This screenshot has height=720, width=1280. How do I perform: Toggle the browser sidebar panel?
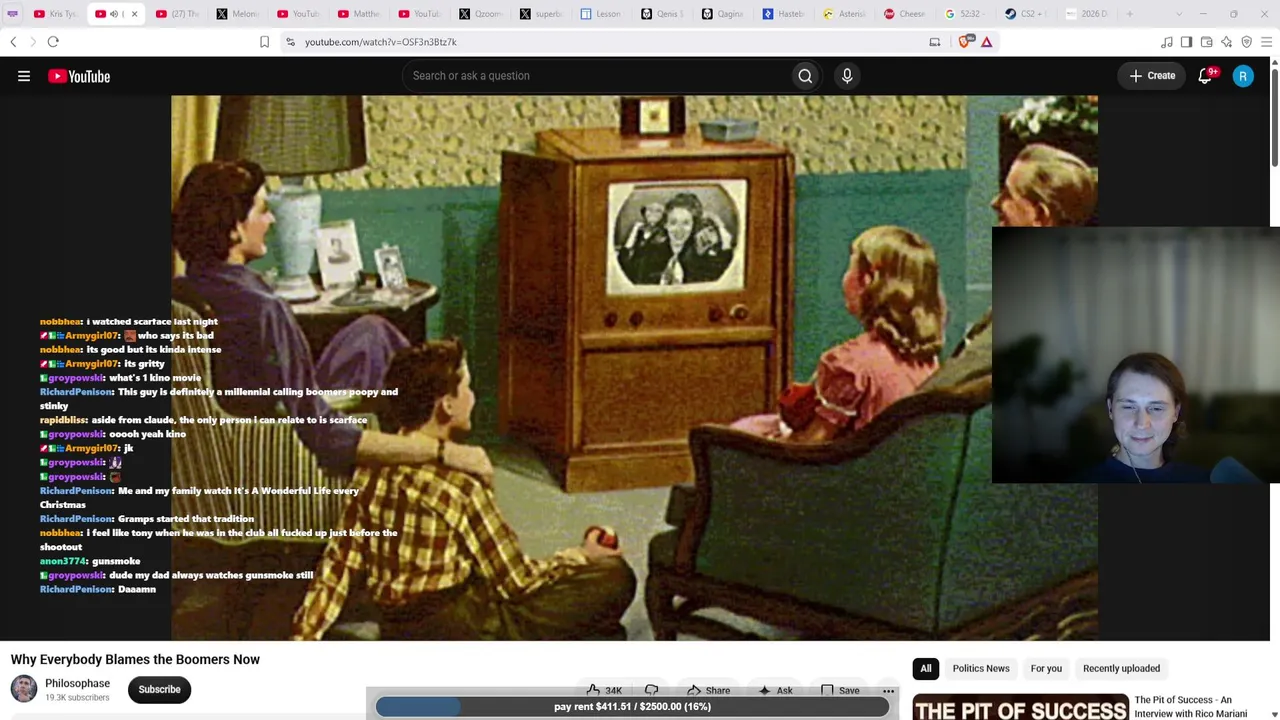point(1186,42)
